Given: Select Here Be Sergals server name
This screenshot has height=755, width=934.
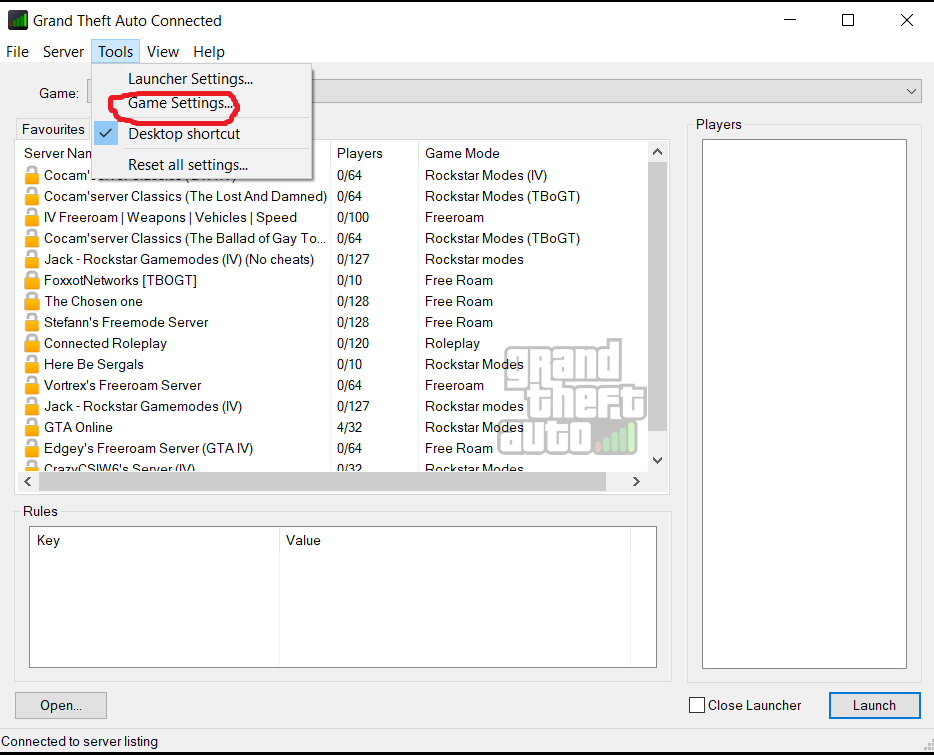Looking at the screenshot, I should click(94, 365).
